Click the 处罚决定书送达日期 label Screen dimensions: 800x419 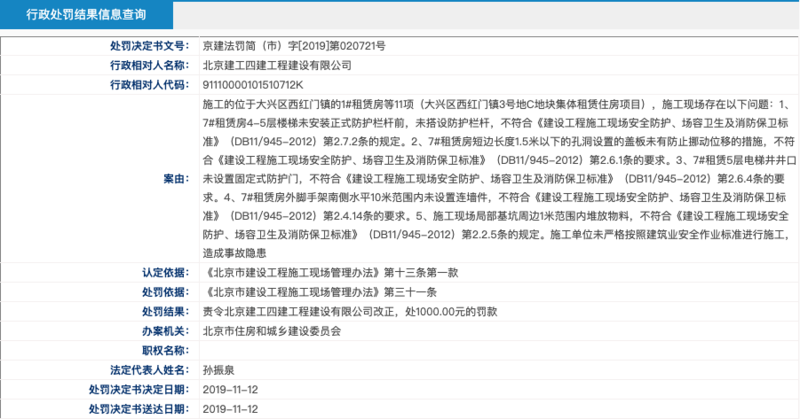pos(139,409)
